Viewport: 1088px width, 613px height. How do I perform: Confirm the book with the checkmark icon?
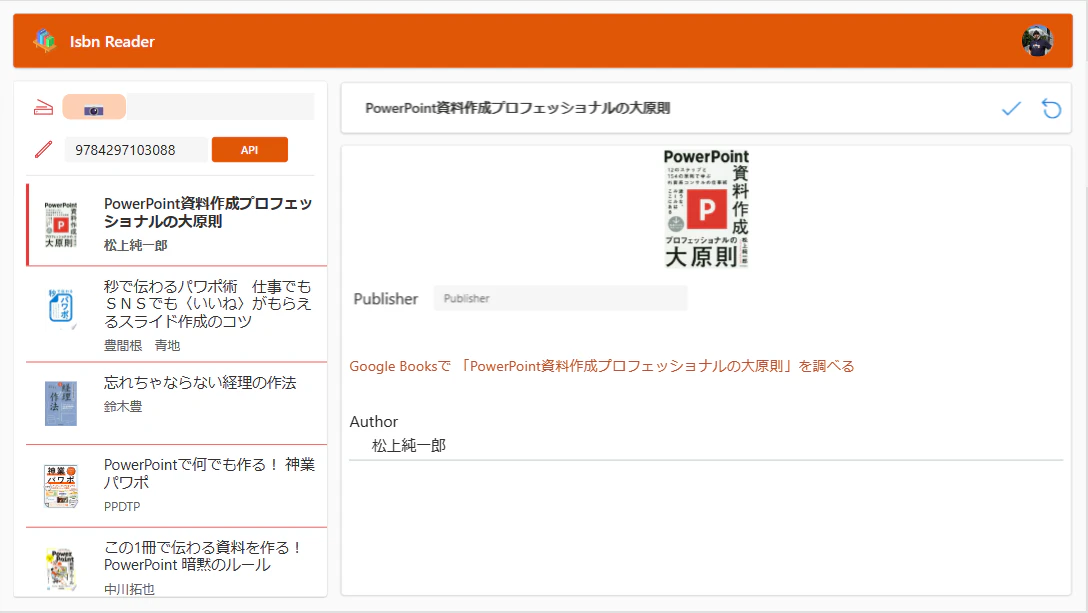pos(1011,108)
